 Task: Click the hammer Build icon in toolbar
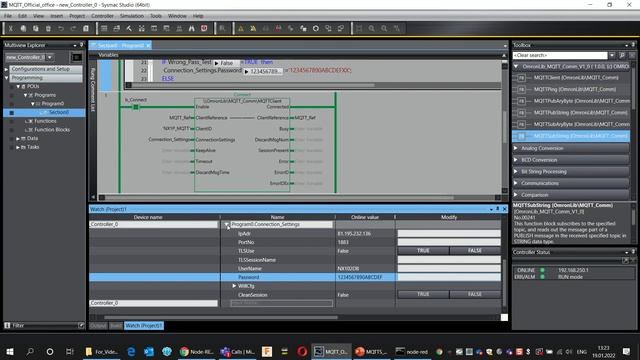pos(129,29)
